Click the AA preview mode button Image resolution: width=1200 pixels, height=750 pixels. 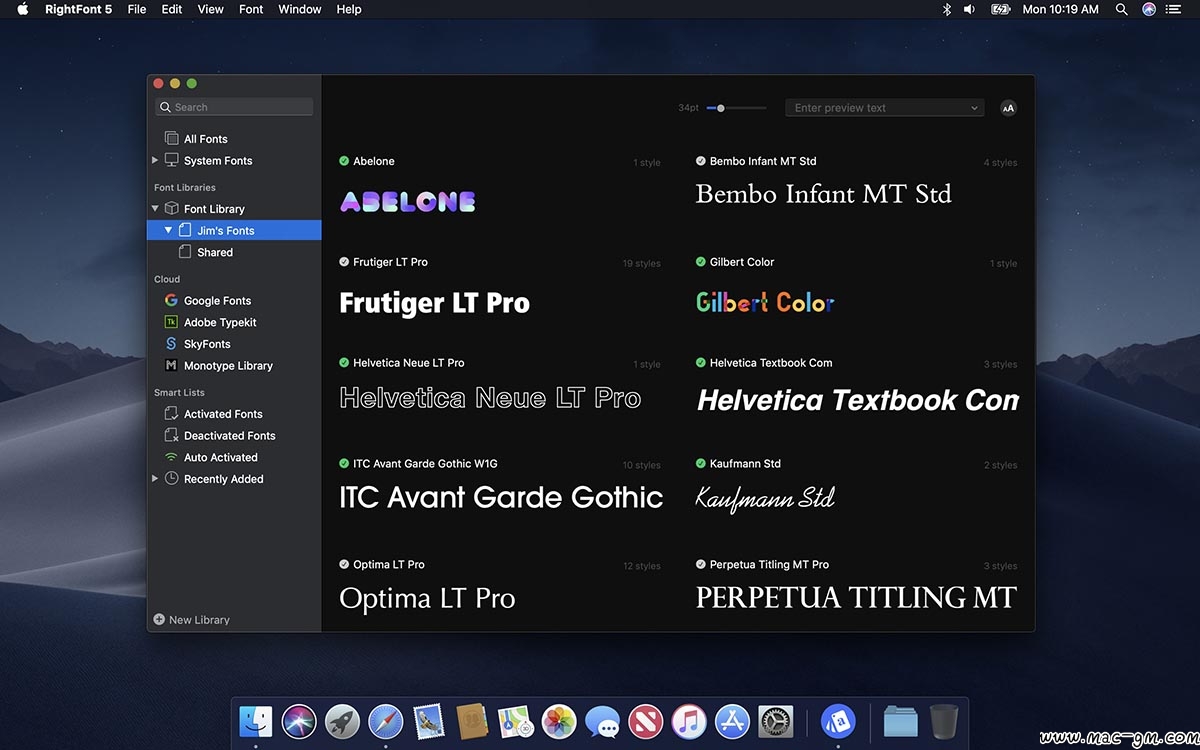click(1008, 108)
